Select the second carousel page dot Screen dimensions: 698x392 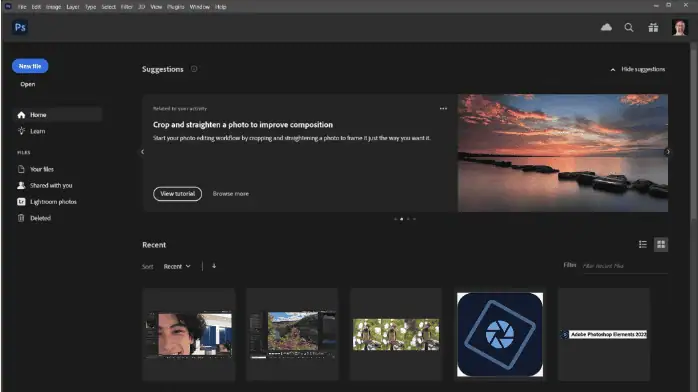pos(402,219)
